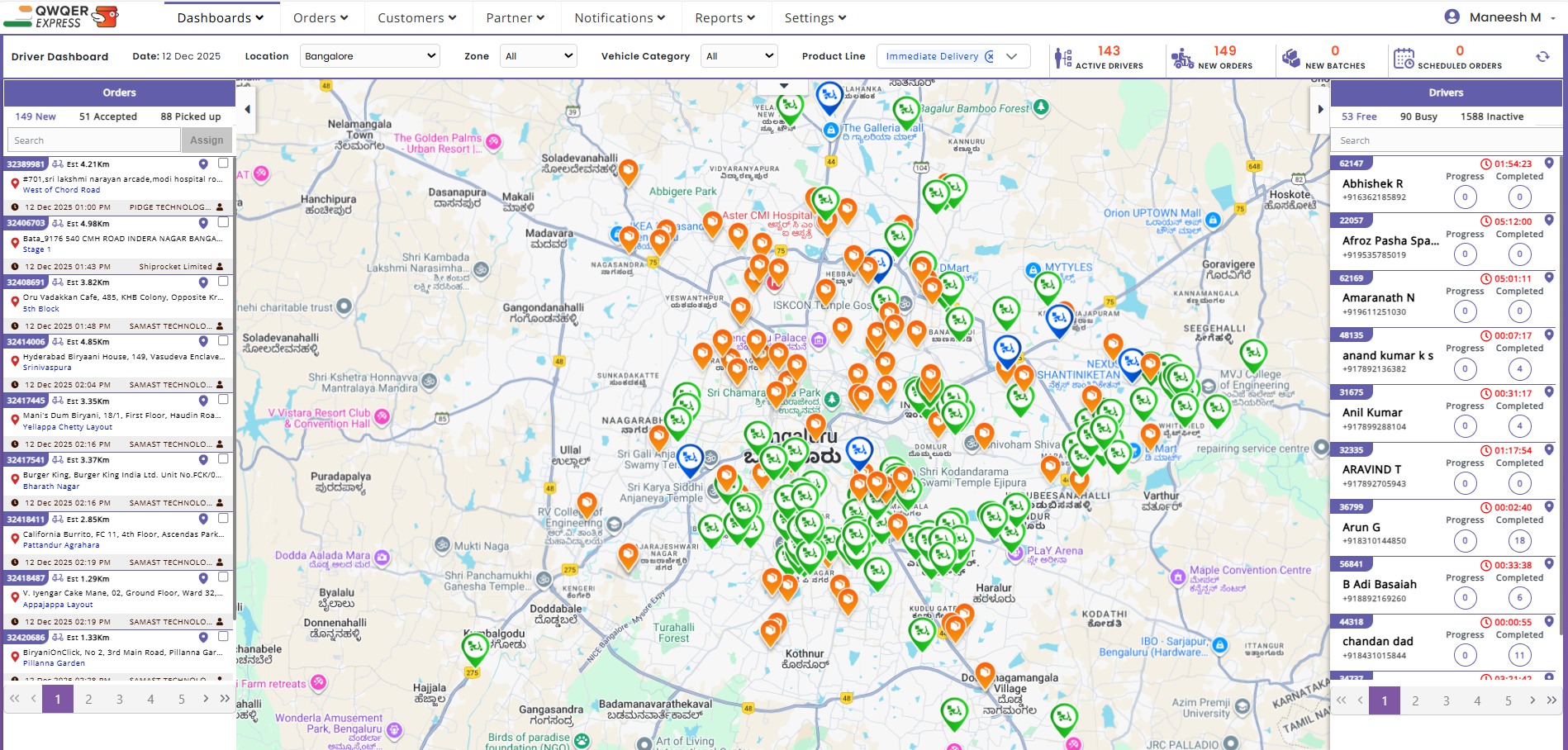Image resolution: width=1568 pixels, height=750 pixels.
Task: Open the Dashboards menu
Action: click(x=221, y=17)
